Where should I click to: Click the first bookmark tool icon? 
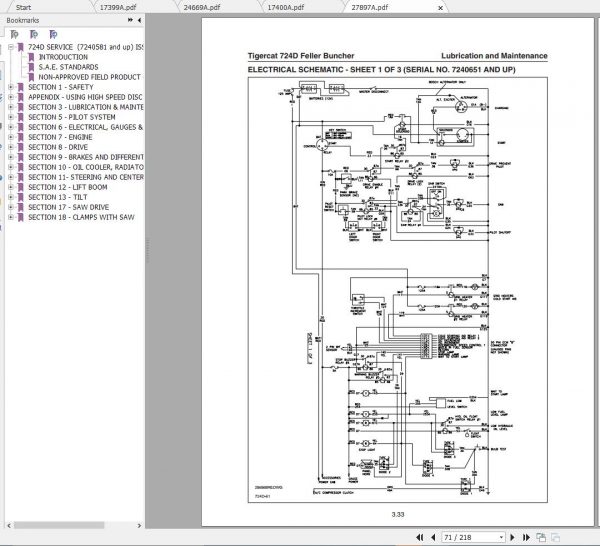[14, 34]
